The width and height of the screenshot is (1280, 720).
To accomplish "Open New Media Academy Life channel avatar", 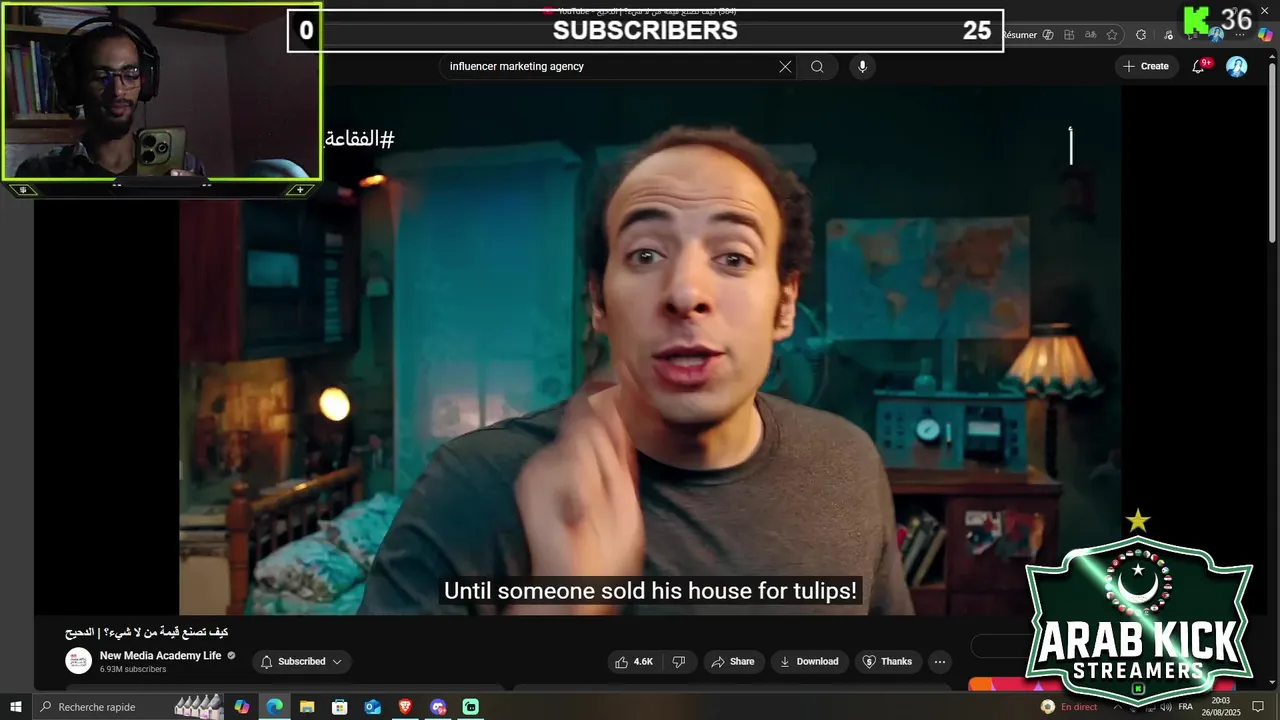I will click(x=78, y=661).
